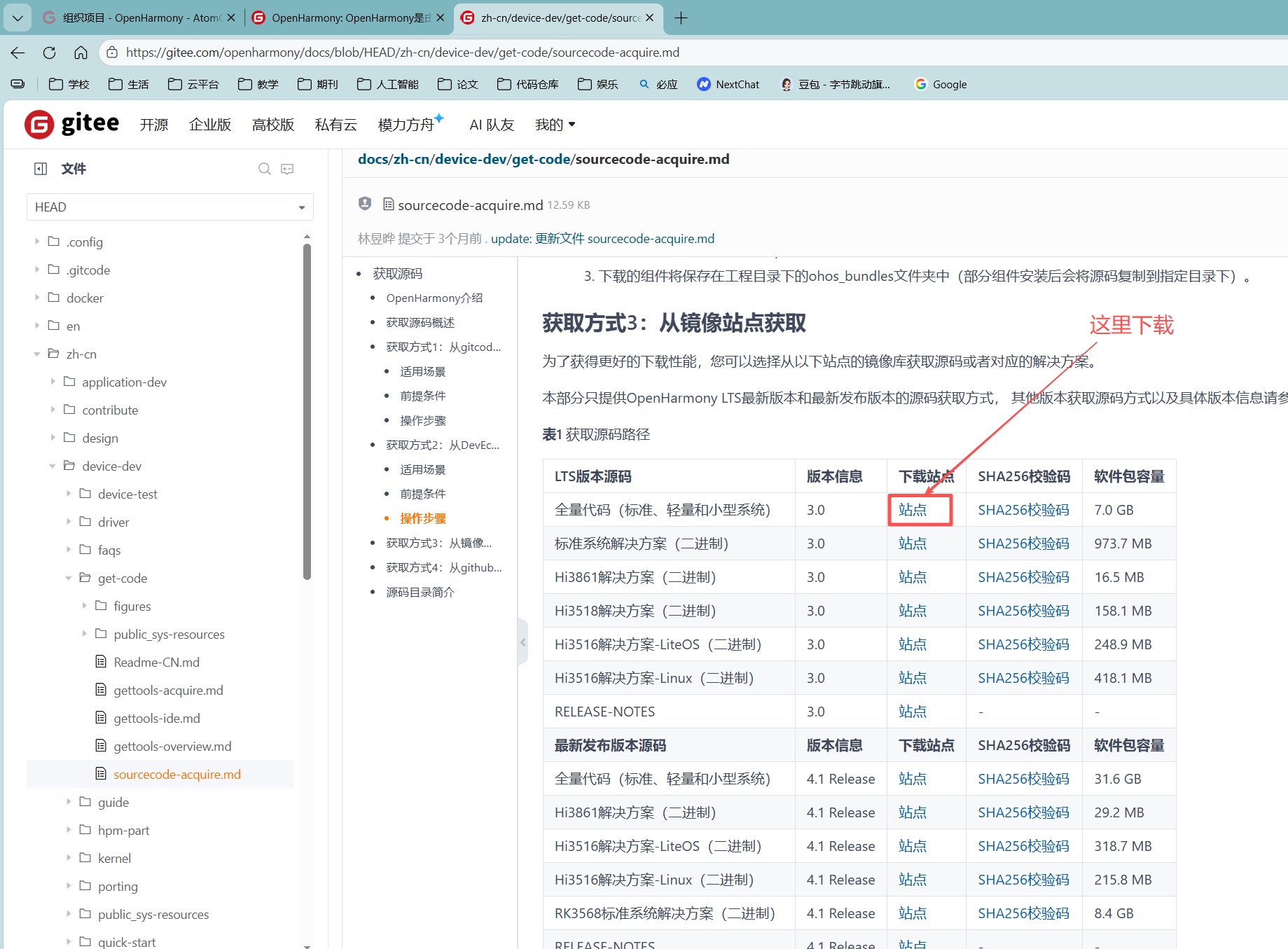The height and width of the screenshot is (949, 1288).
Task: Open the 私有云 menu item
Action: (336, 125)
